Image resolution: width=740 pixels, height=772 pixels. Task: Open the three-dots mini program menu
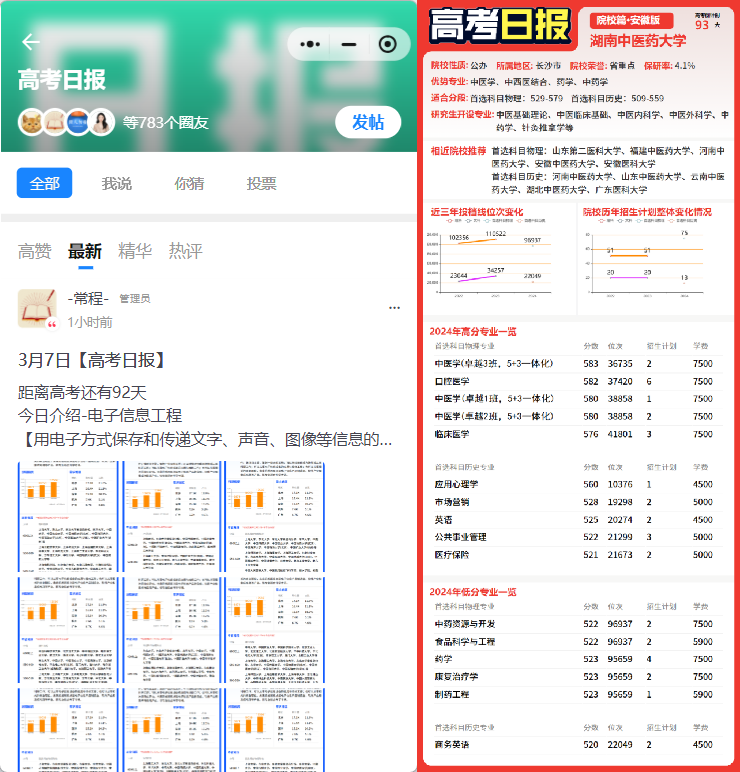(x=310, y=44)
